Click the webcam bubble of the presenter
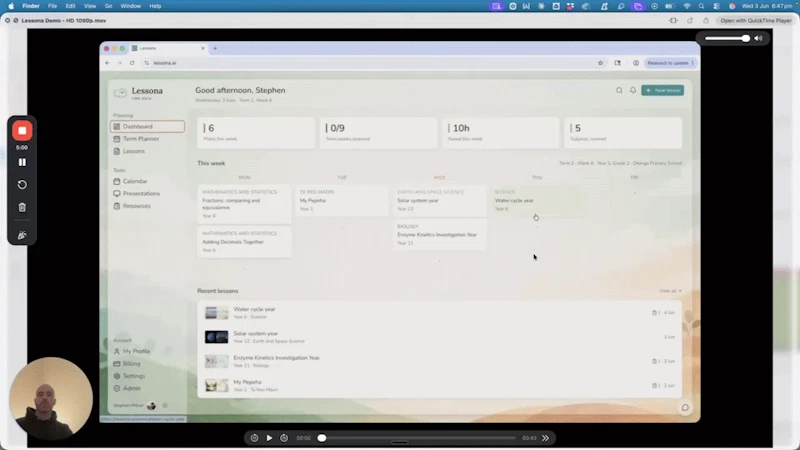This screenshot has height=450, width=800. click(51, 398)
